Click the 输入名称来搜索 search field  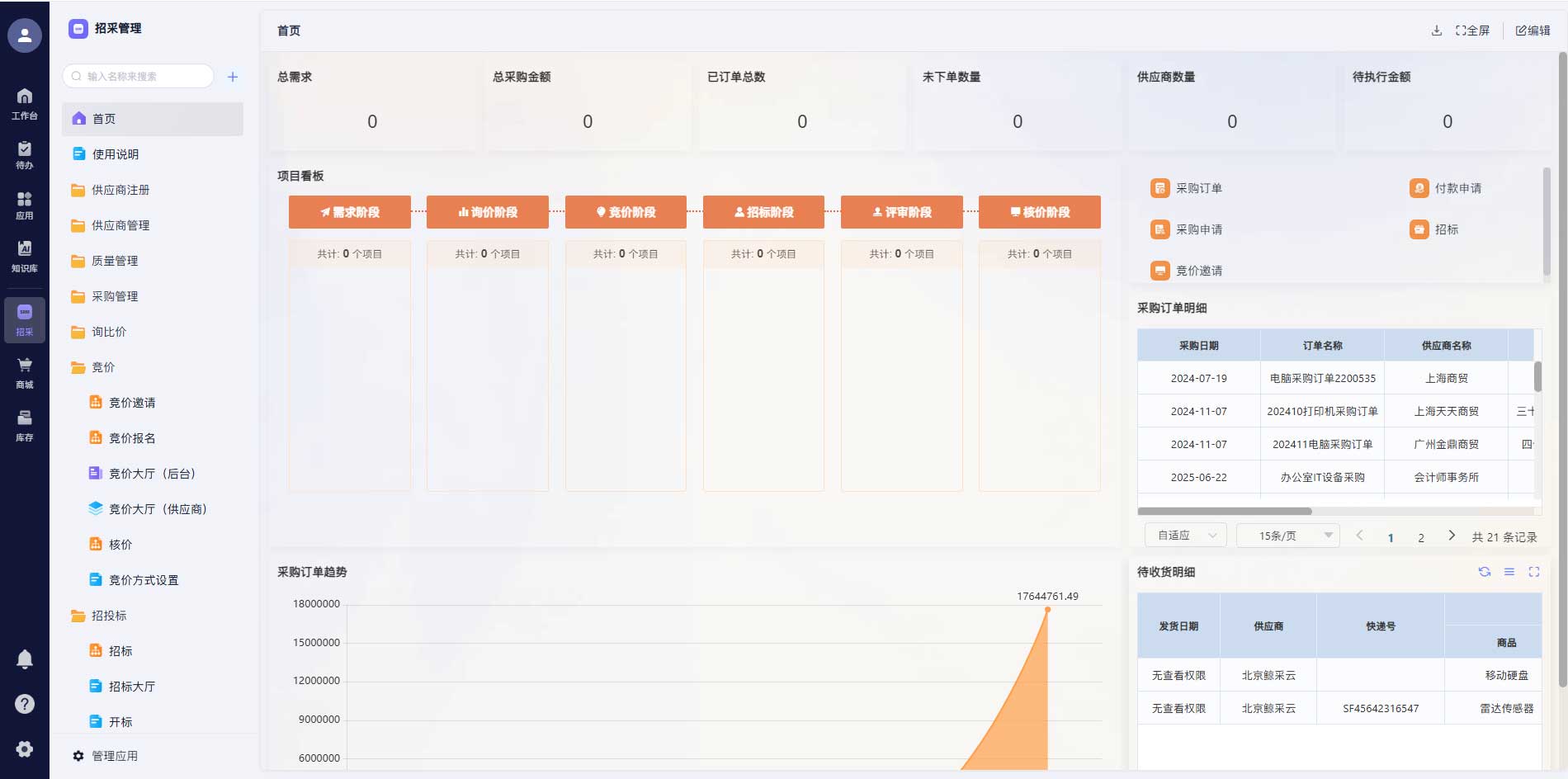tap(140, 77)
